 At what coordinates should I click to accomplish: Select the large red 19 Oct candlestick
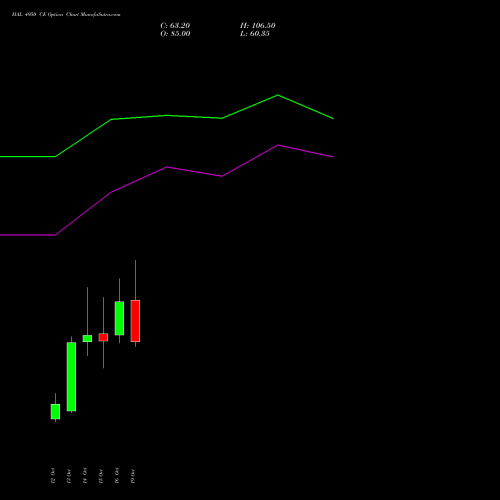[135, 321]
